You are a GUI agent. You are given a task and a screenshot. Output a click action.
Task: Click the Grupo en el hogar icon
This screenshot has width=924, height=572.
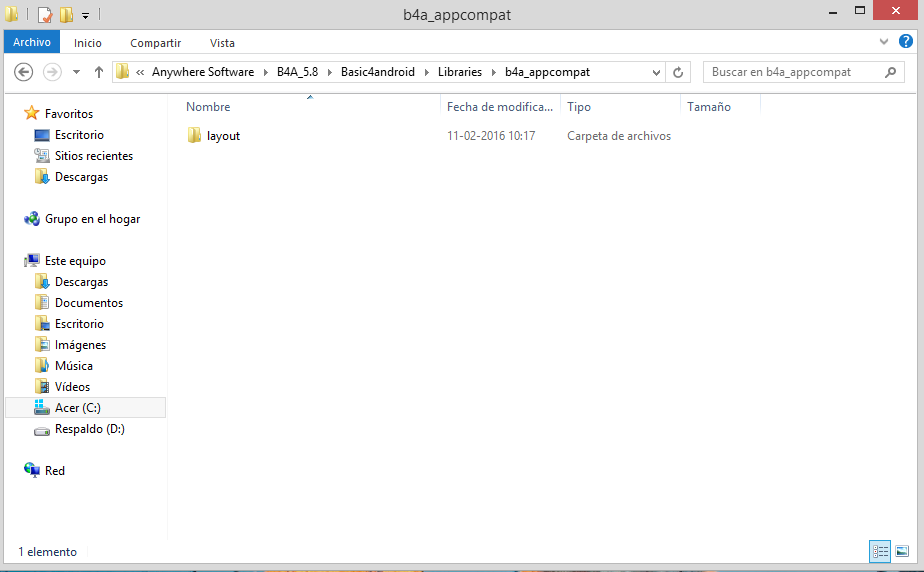pyautogui.click(x=32, y=219)
